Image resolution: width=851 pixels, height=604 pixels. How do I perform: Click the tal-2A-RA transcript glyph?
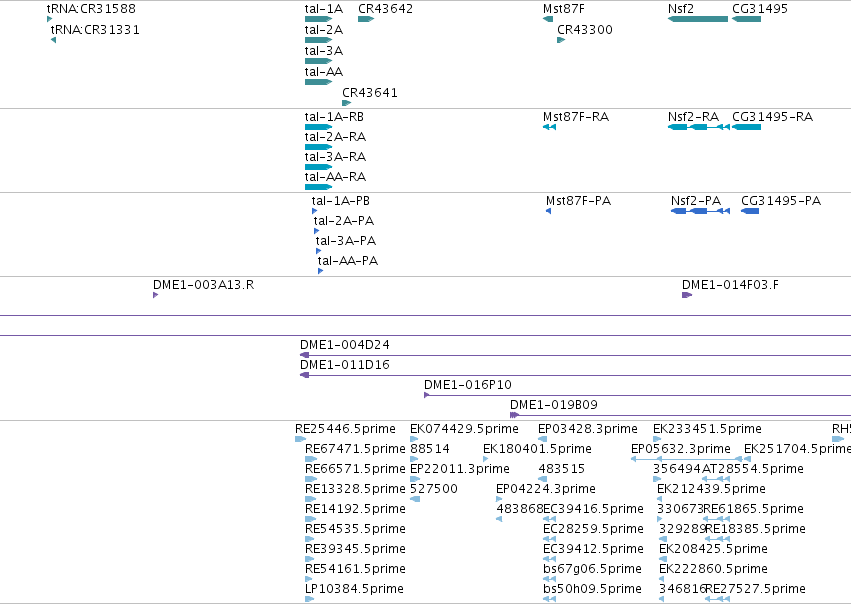[319, 147]
